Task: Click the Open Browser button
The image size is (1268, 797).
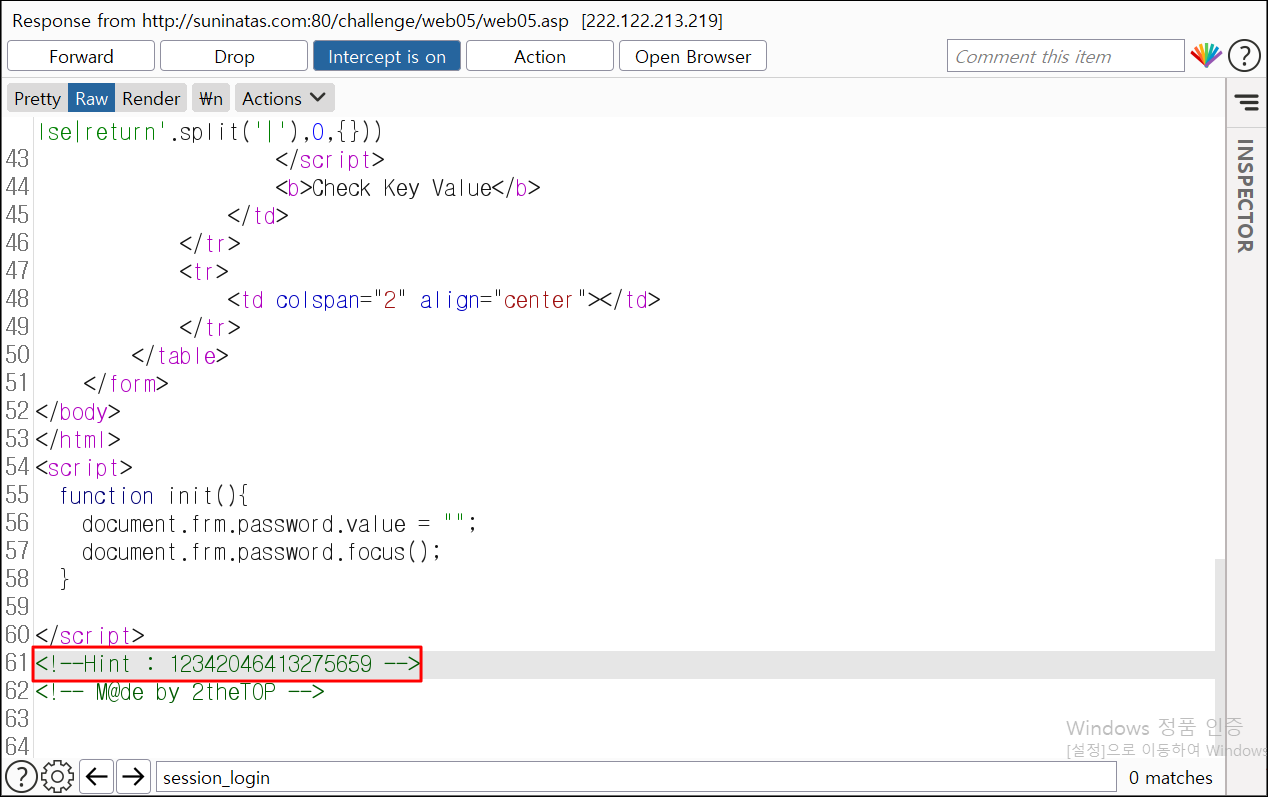Action: point(693,56)
